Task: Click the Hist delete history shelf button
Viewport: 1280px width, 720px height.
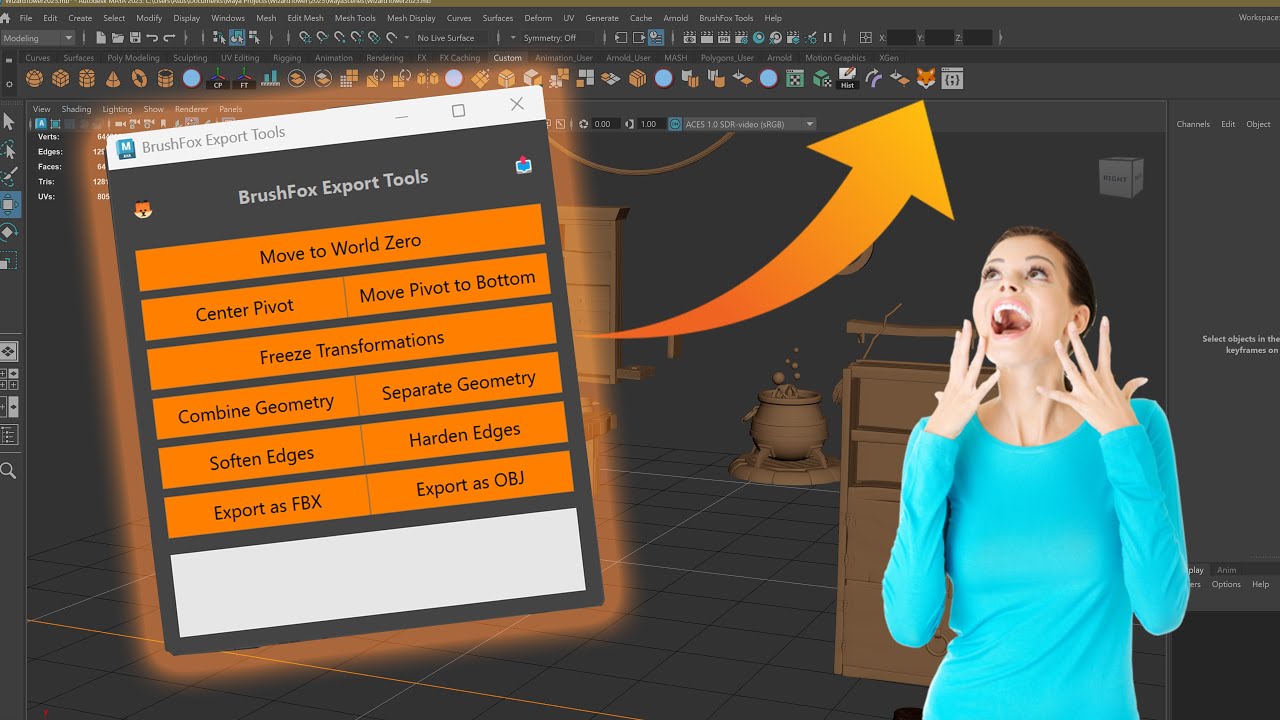Action: tap(847, 78)
